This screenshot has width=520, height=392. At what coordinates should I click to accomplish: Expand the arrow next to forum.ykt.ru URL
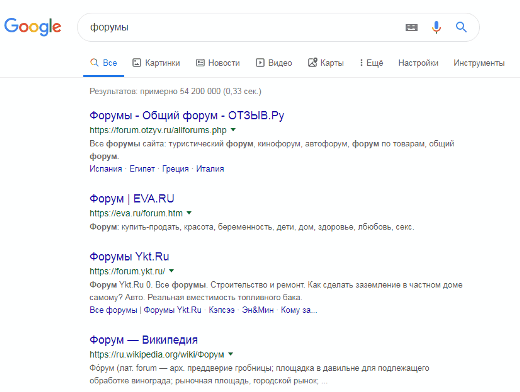(171, 271)
